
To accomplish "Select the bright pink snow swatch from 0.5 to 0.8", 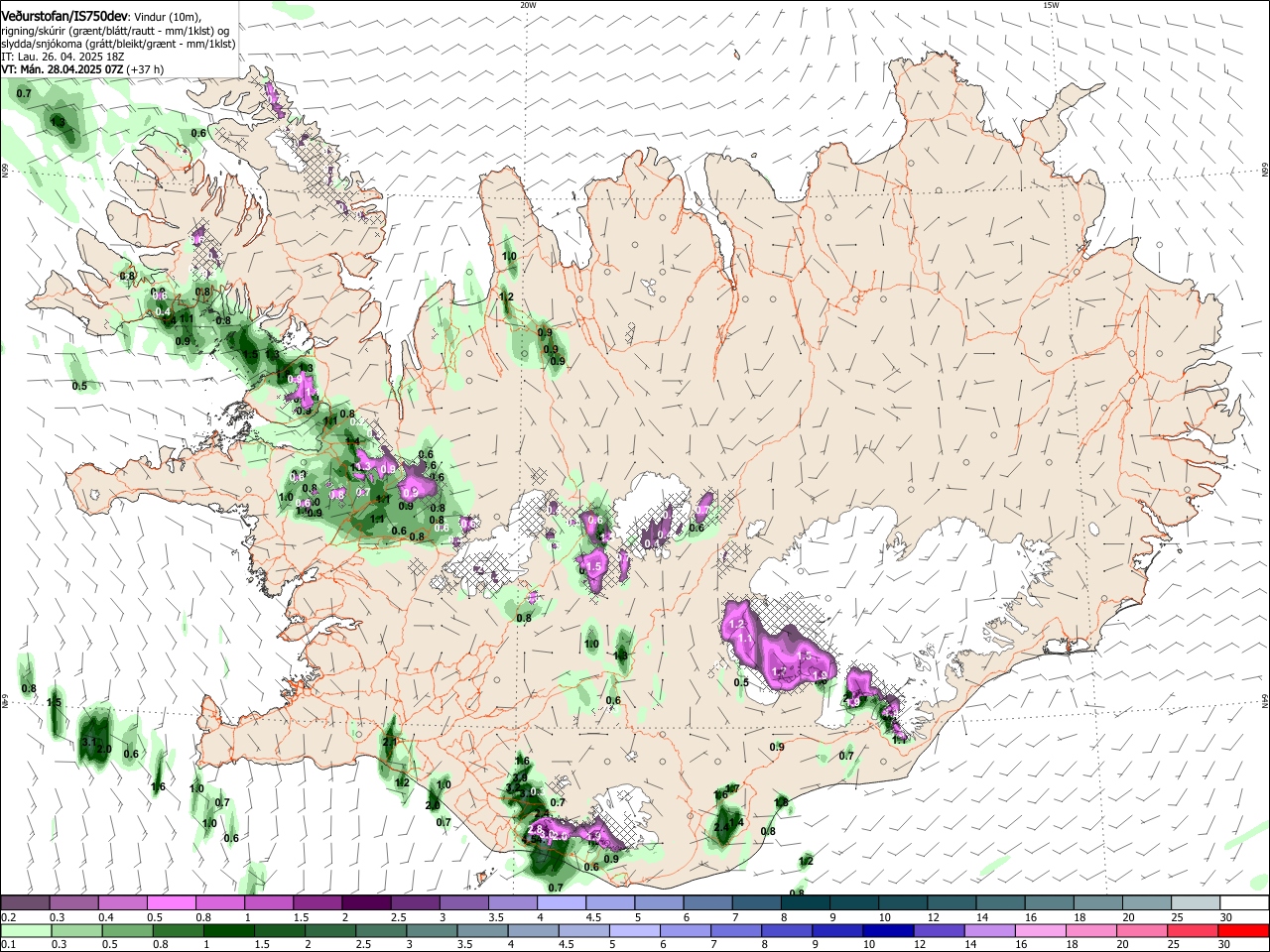I will (x=172, y=903).
